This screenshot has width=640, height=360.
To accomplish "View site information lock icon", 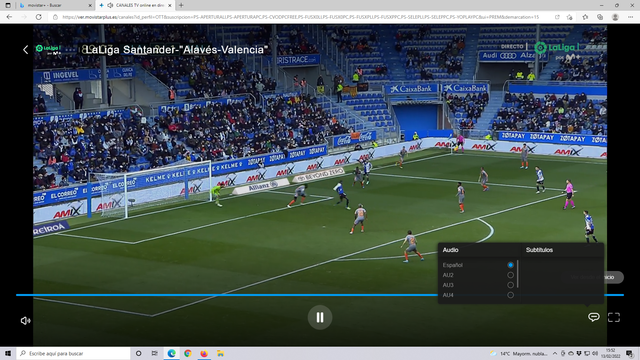I will coord(55,17).
